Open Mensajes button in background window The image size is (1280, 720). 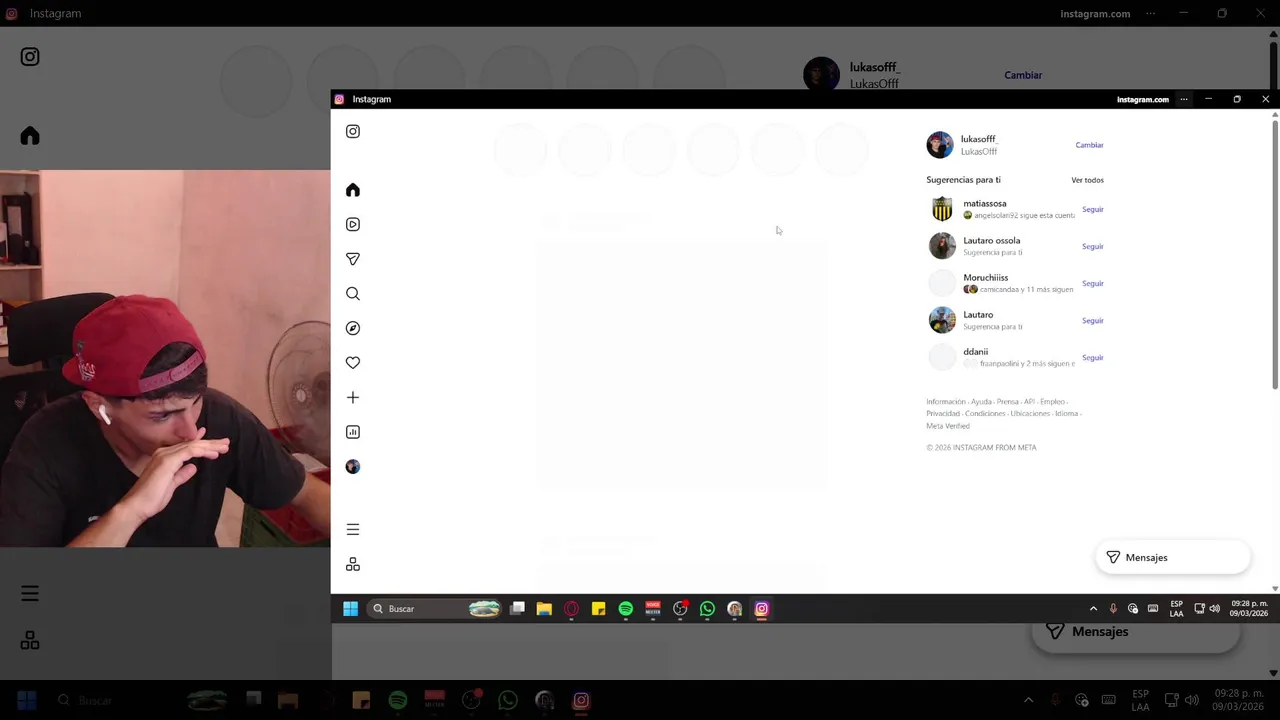coord(1135,632)
